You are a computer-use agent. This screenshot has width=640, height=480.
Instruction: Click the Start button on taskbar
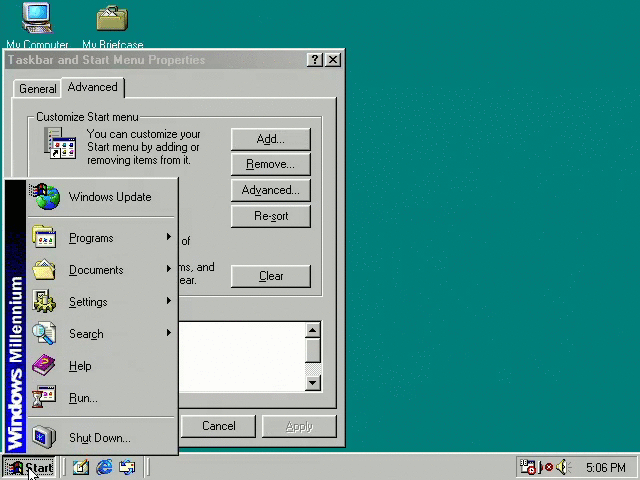(29, 467)
